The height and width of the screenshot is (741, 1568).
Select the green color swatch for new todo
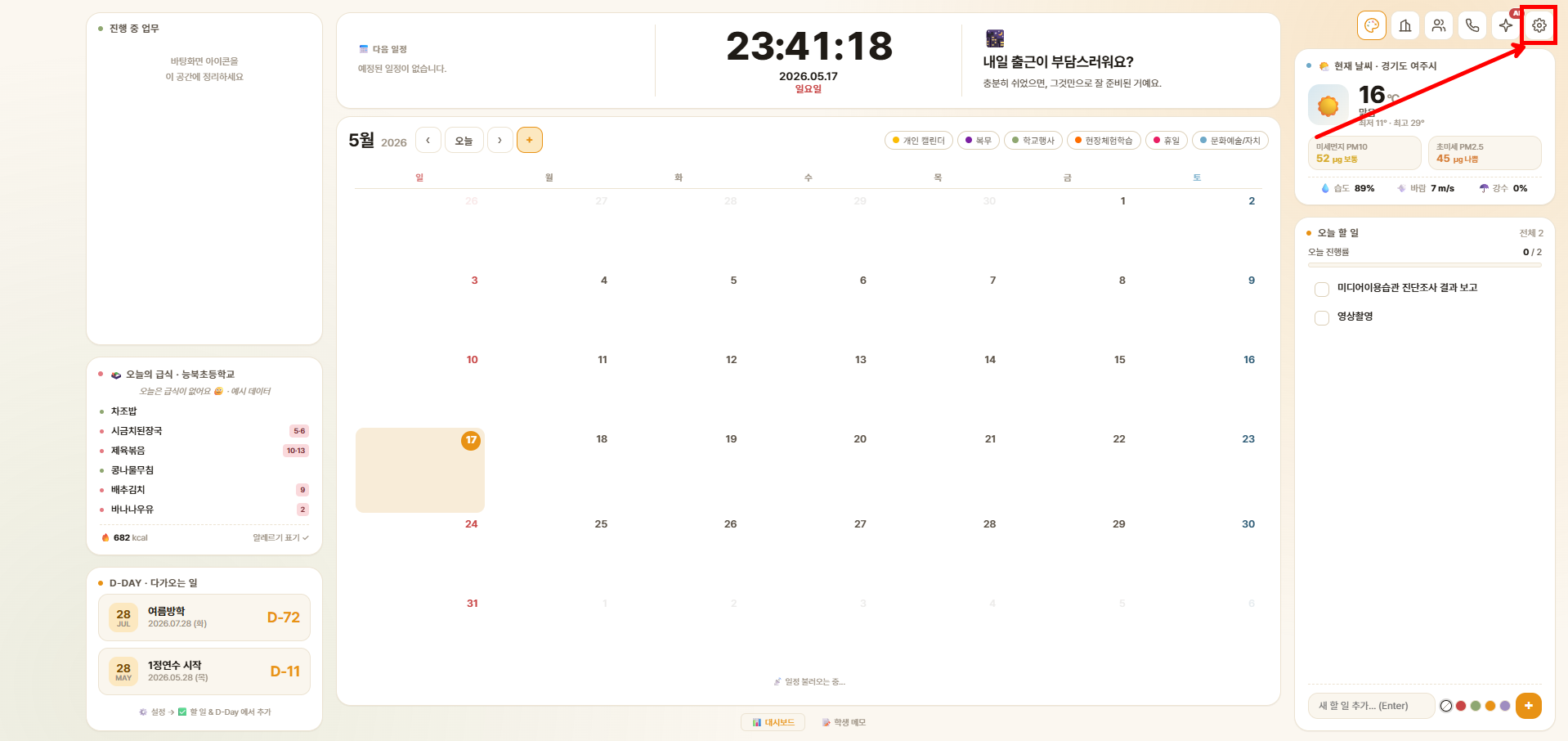[x=1476, y=706]
